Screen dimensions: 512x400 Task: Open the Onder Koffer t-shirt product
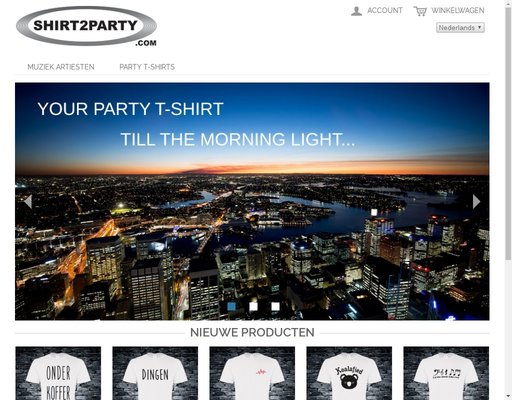(x=58, y=373)
